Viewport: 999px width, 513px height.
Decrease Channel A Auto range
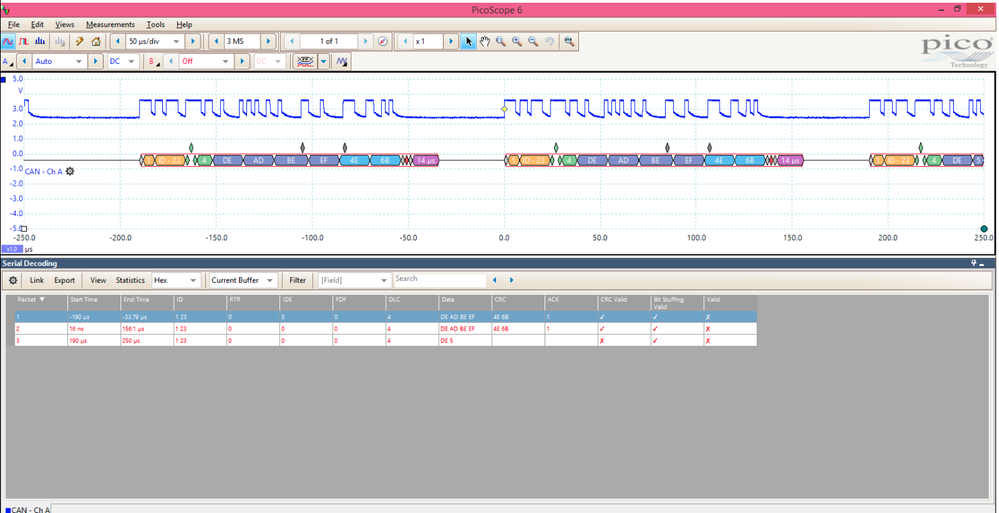pos(24,62)
